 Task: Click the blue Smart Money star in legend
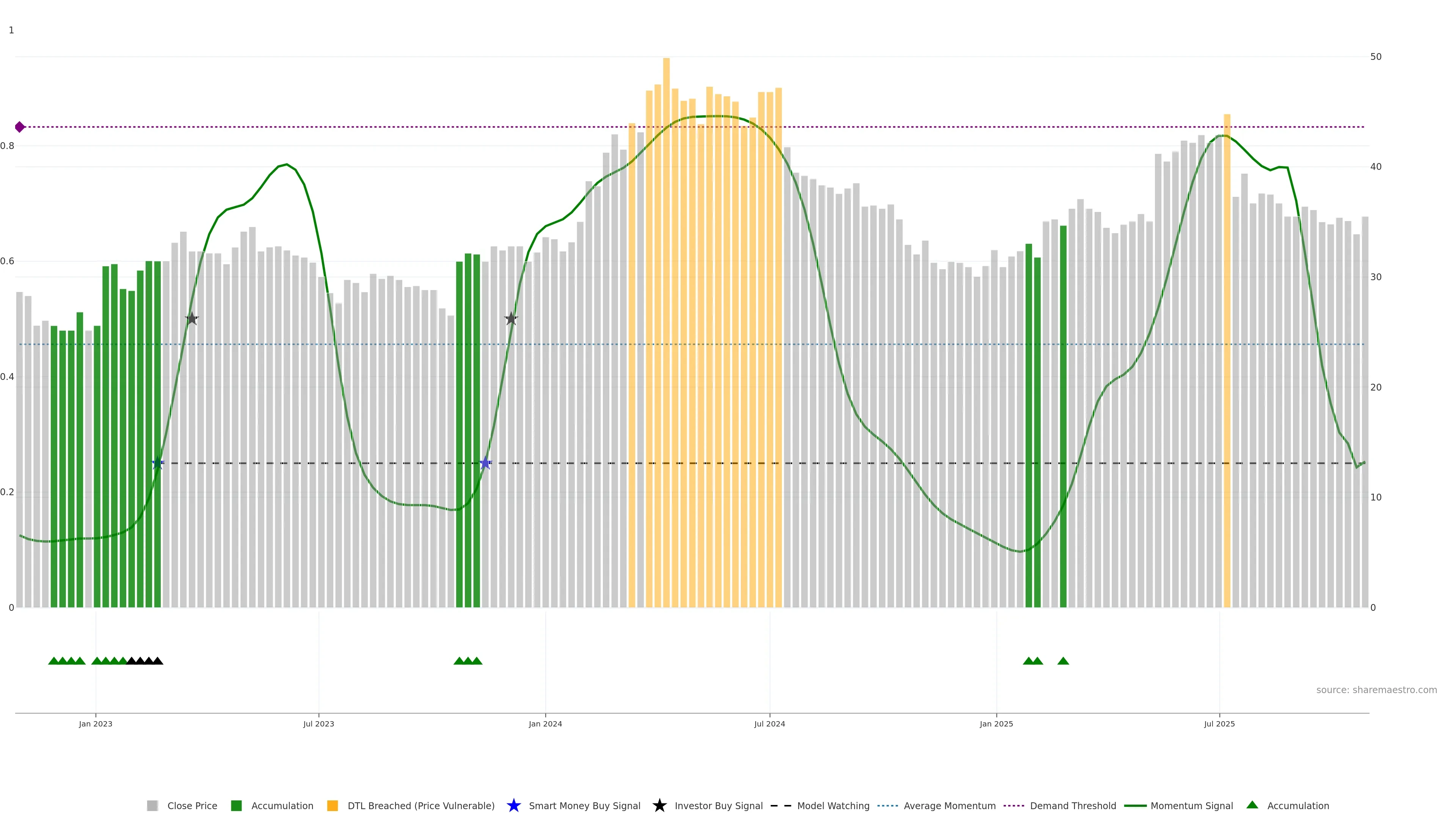pyautogui.click(x=513, y=805)
